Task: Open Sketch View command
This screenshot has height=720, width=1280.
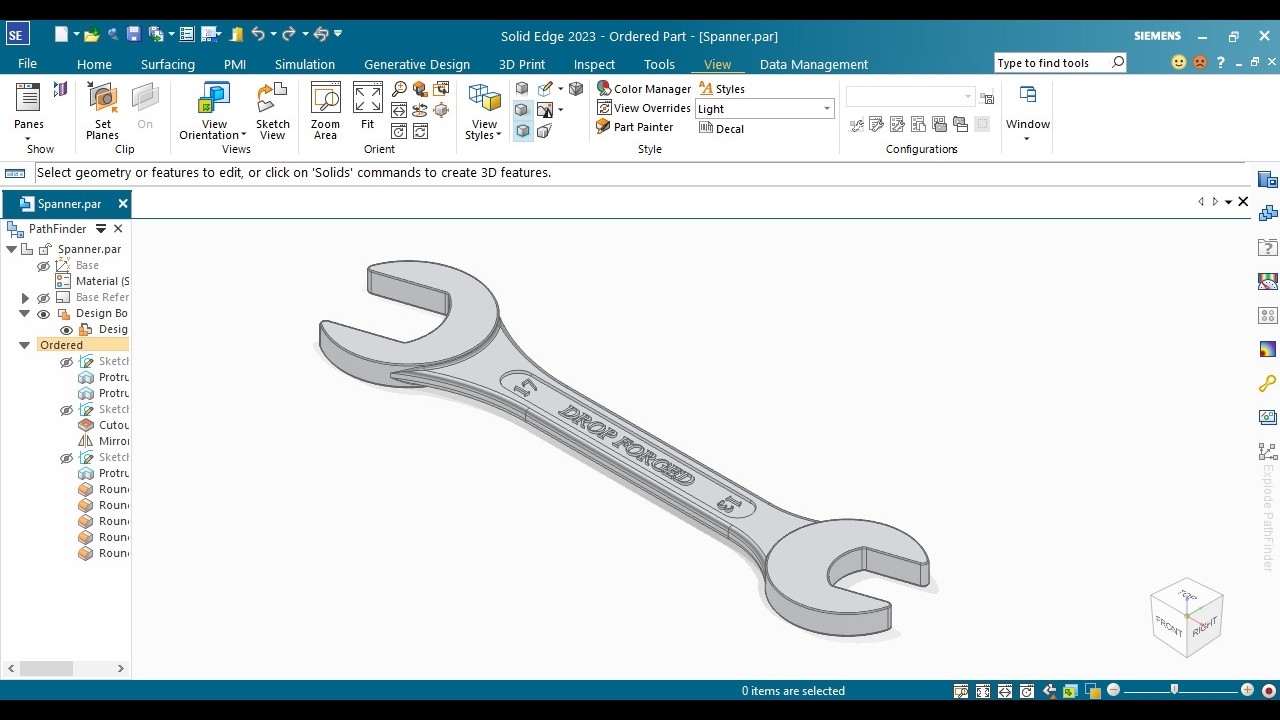Action: (x=272, y=111)
